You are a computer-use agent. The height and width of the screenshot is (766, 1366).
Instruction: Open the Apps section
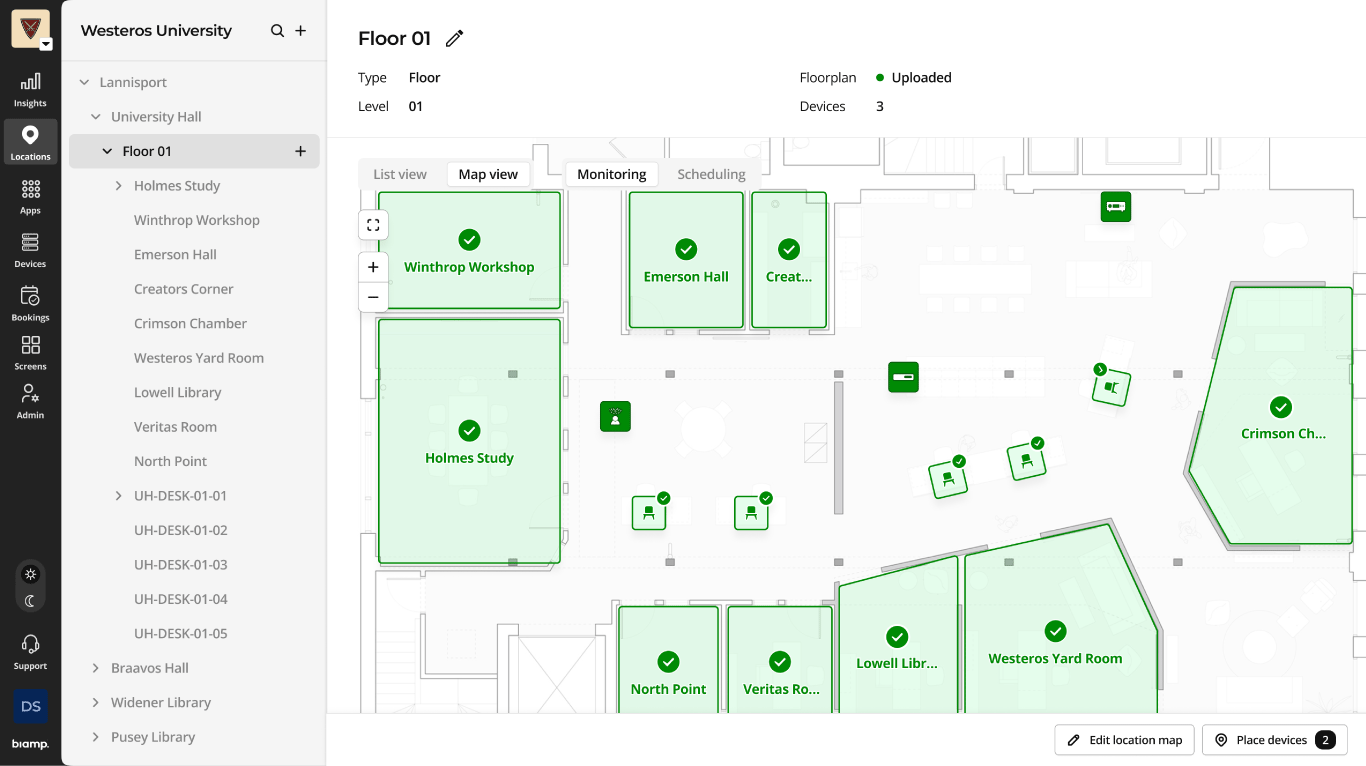coord(30,195)
